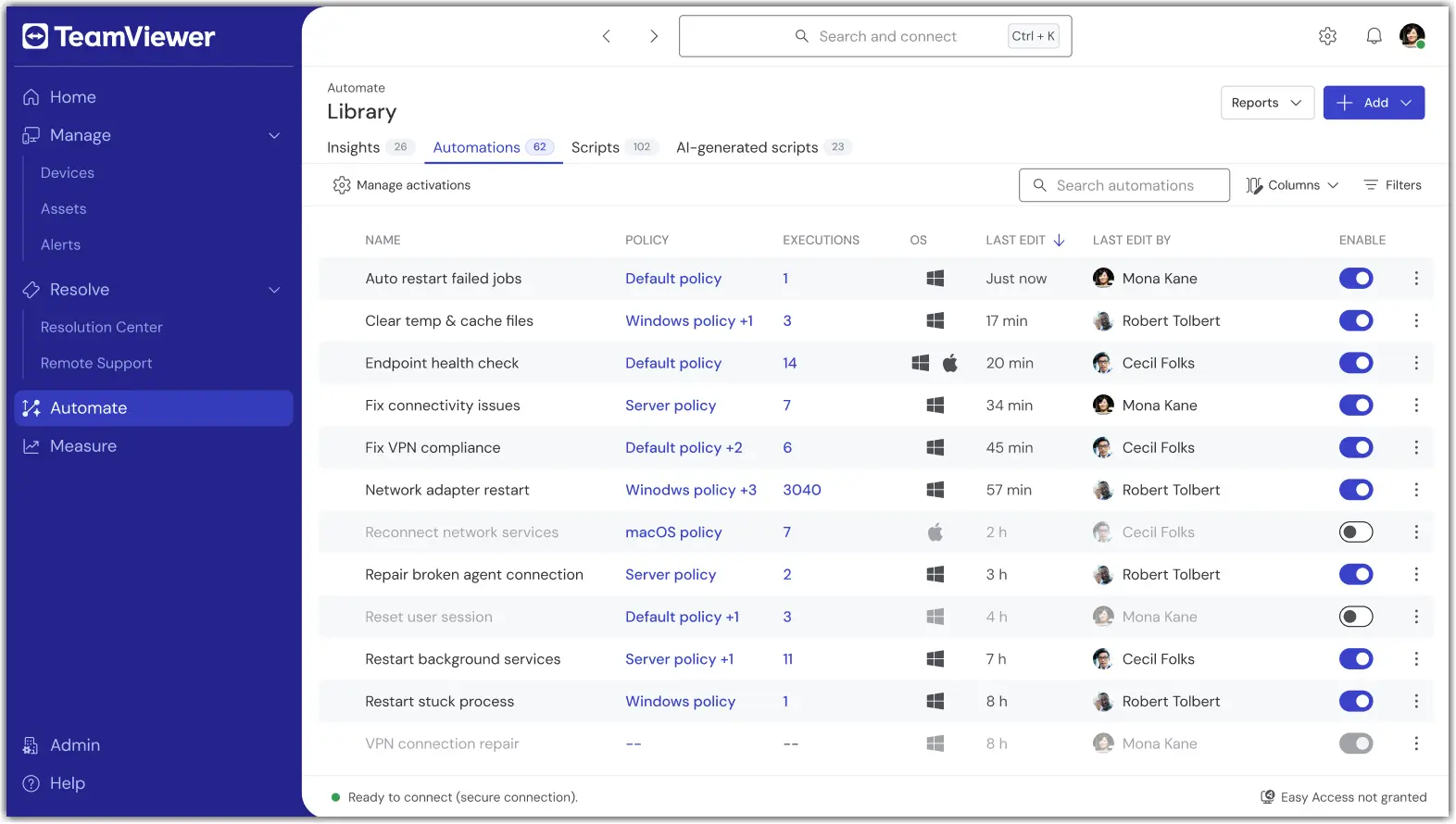Open the Add dropdown button
The width and height of the screenshot is (1456, 824).
(1374, 103)
